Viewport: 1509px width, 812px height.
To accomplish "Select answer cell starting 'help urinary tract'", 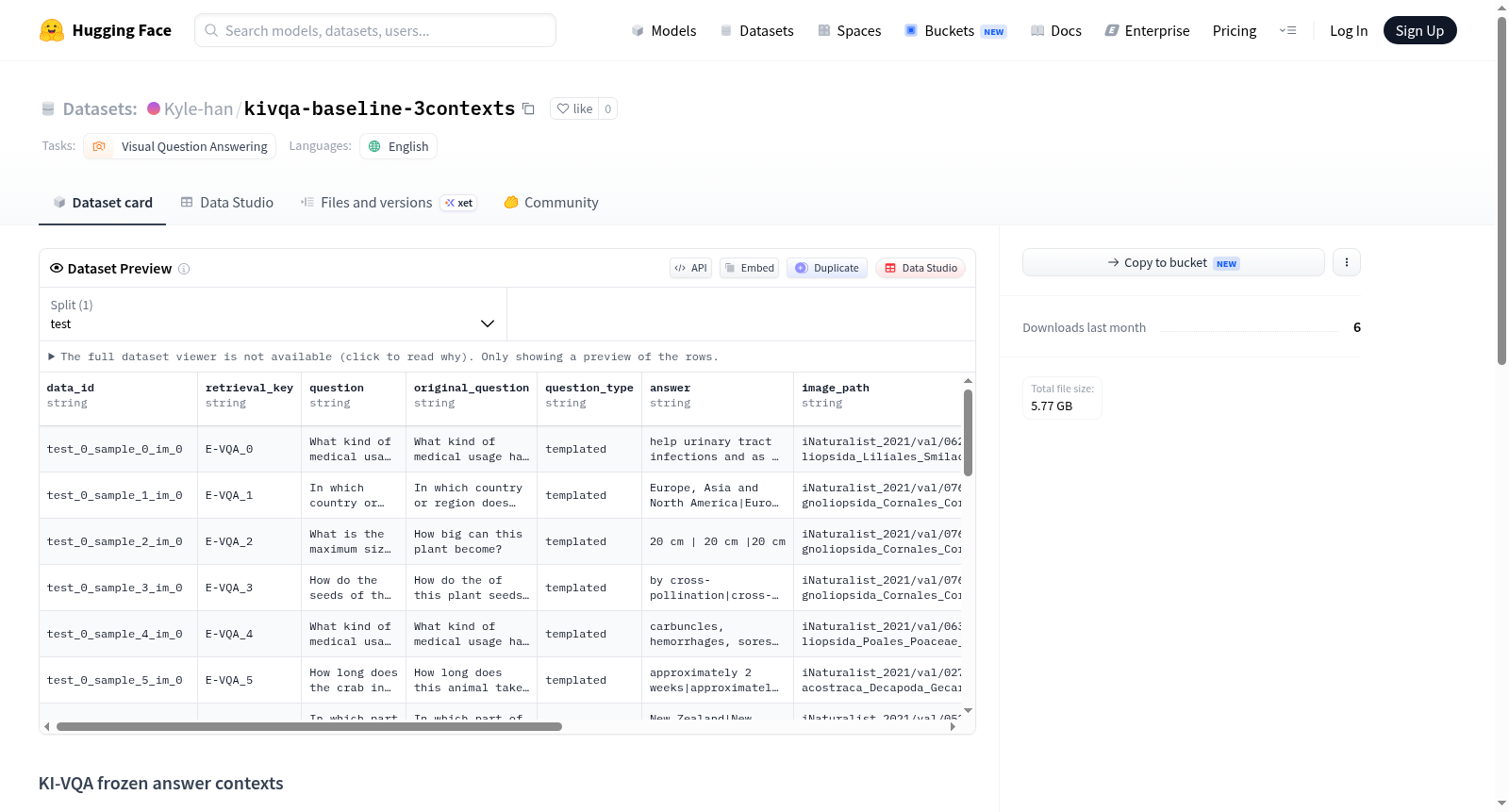I will click(718, 450).
